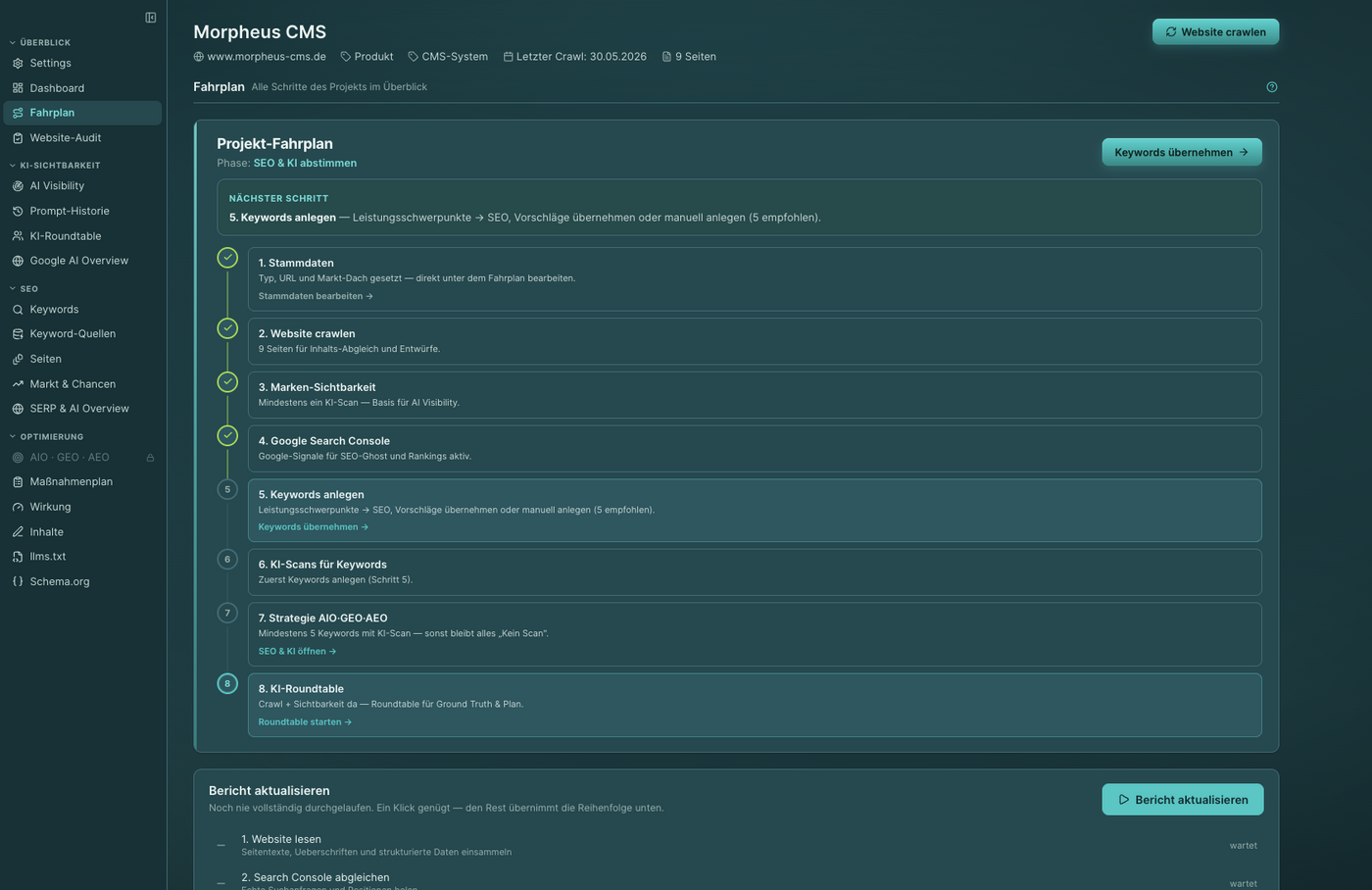Click the SEO & KI abstimmen phase link

(305, 164)
